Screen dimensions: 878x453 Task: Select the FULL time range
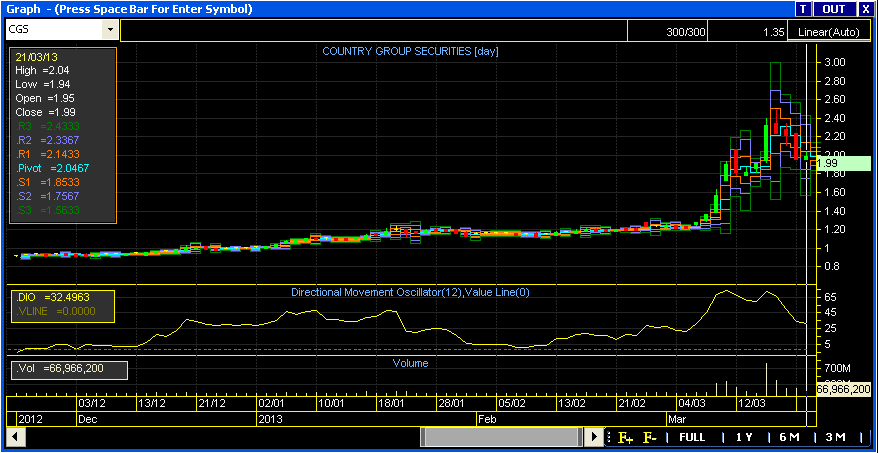(692, 437)
